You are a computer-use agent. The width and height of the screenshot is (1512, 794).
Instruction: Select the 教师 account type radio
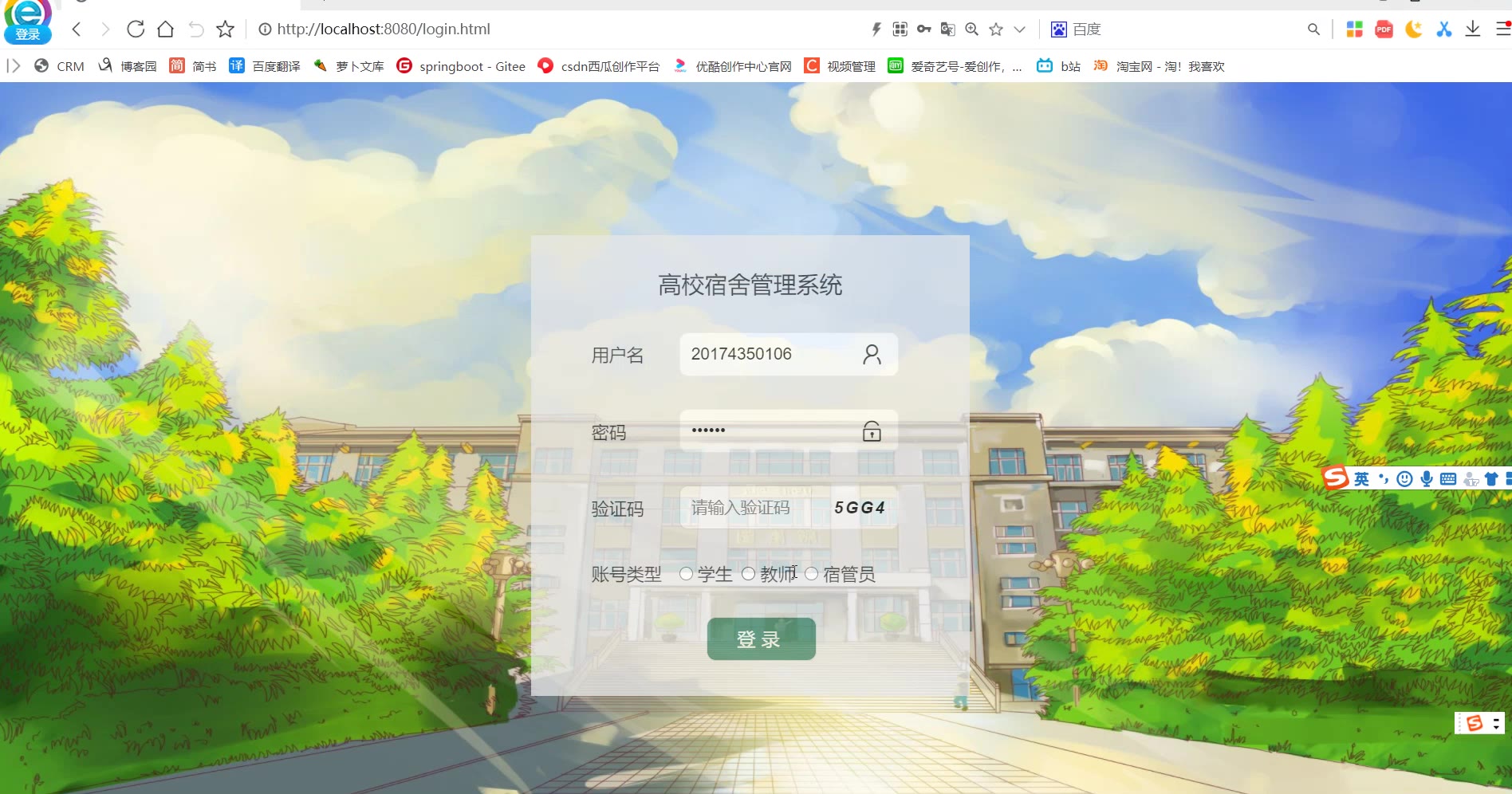pyautogui.click(x=748, y=574)
